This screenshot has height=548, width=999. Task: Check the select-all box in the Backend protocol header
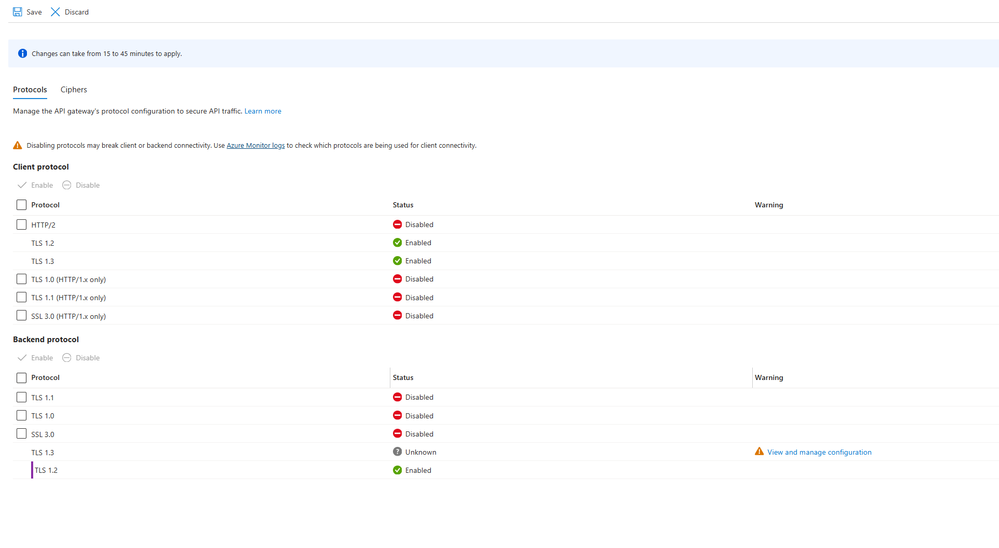(21, 377)
